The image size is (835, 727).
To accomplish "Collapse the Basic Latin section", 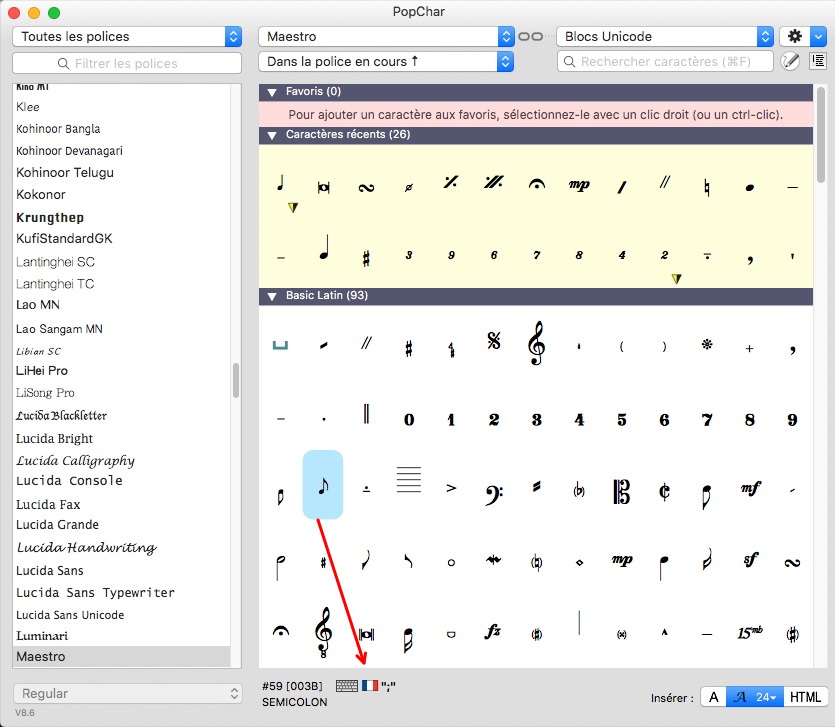I will point(271,297).
